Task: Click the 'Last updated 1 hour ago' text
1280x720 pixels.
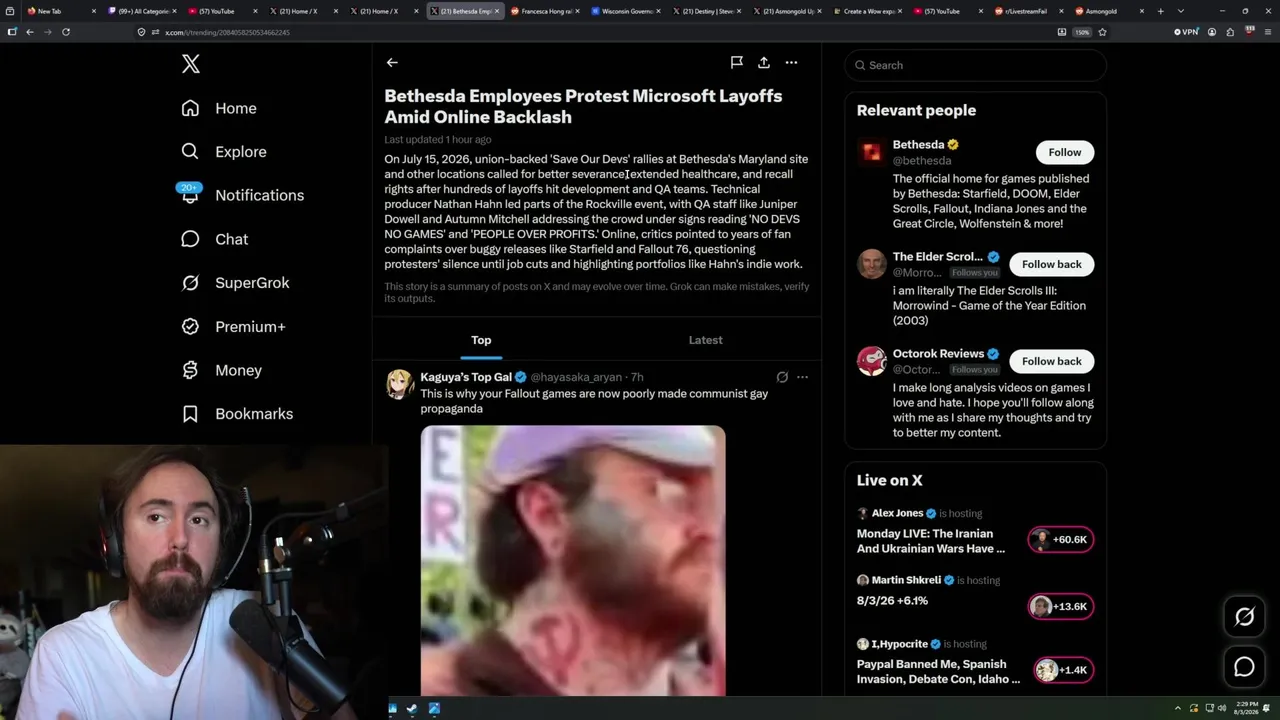Action: click(x=438, y=140)
